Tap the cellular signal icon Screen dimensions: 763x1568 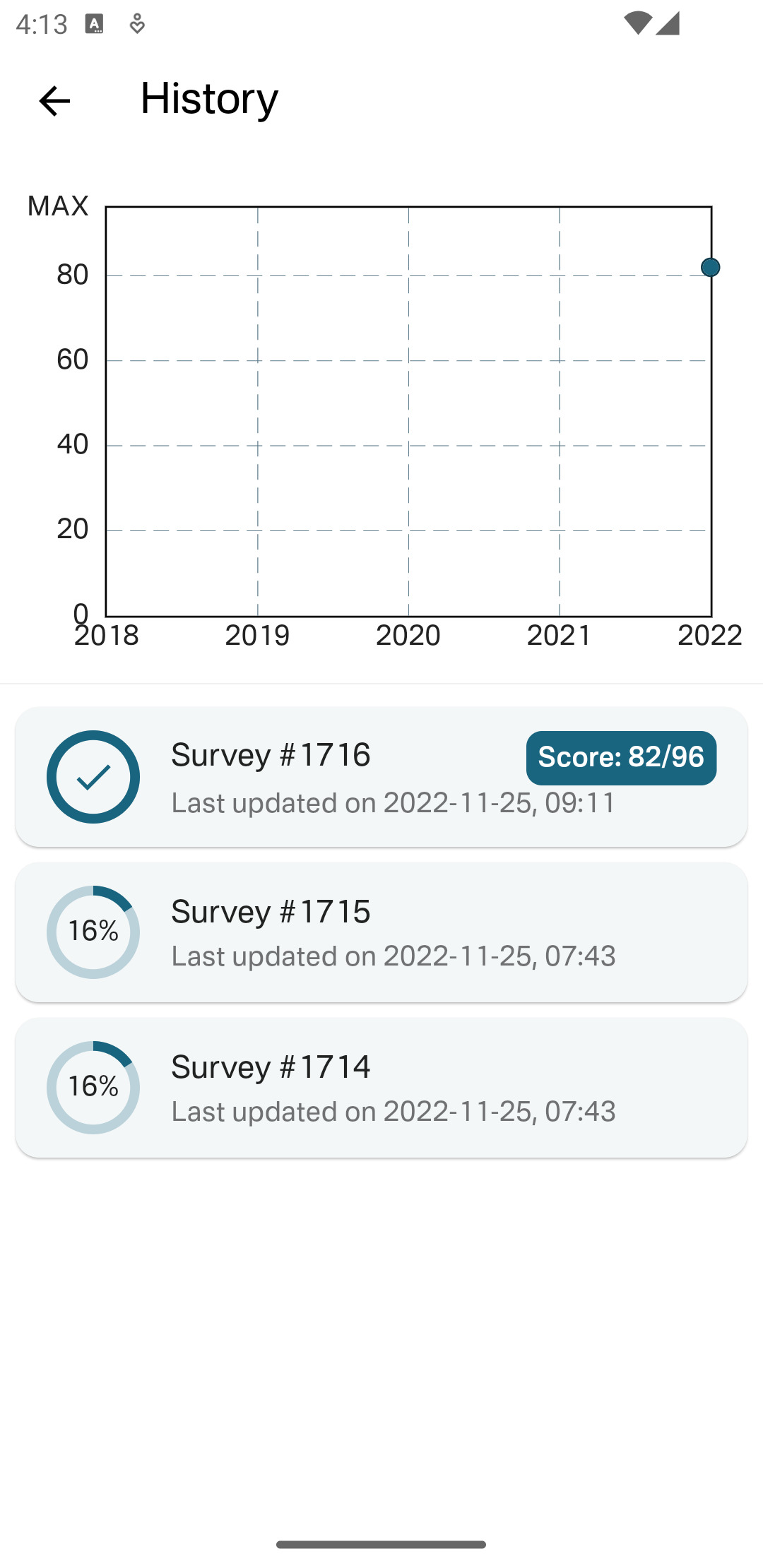668,23
